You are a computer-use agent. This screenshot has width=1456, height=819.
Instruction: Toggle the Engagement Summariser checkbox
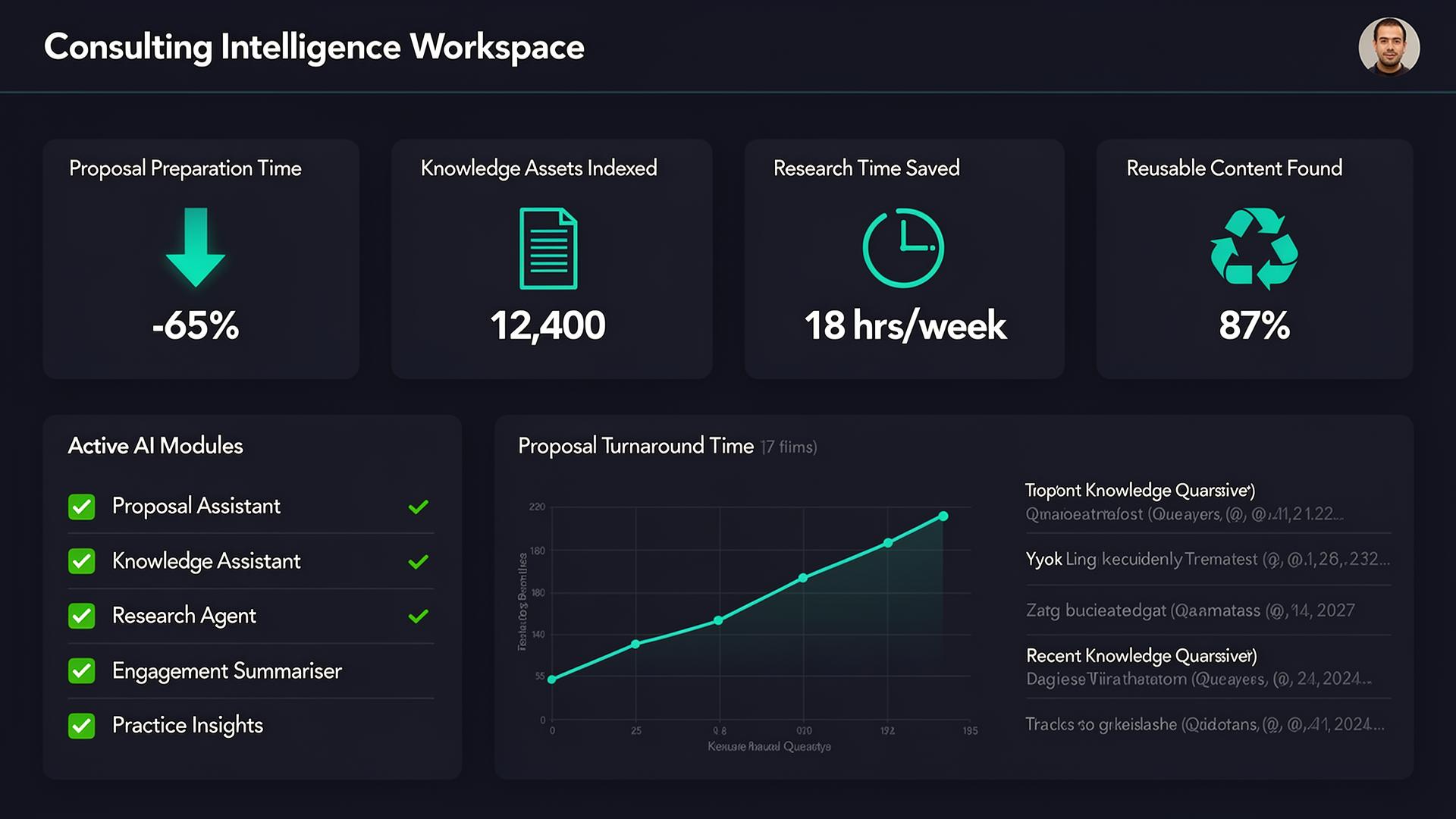coord(82,670)
